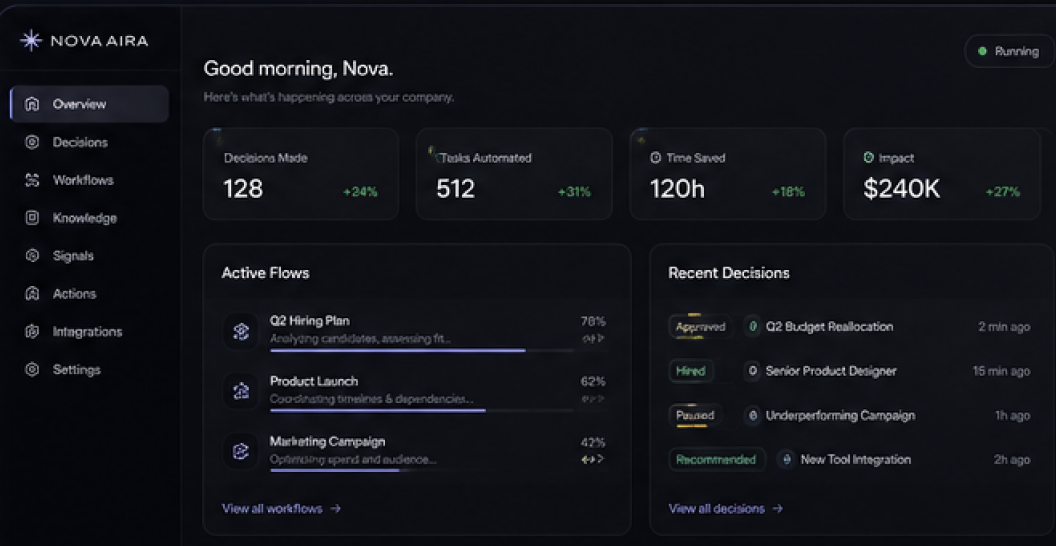Click the Signals sidebar icon
1056x546 pixels.
(32, 256)
